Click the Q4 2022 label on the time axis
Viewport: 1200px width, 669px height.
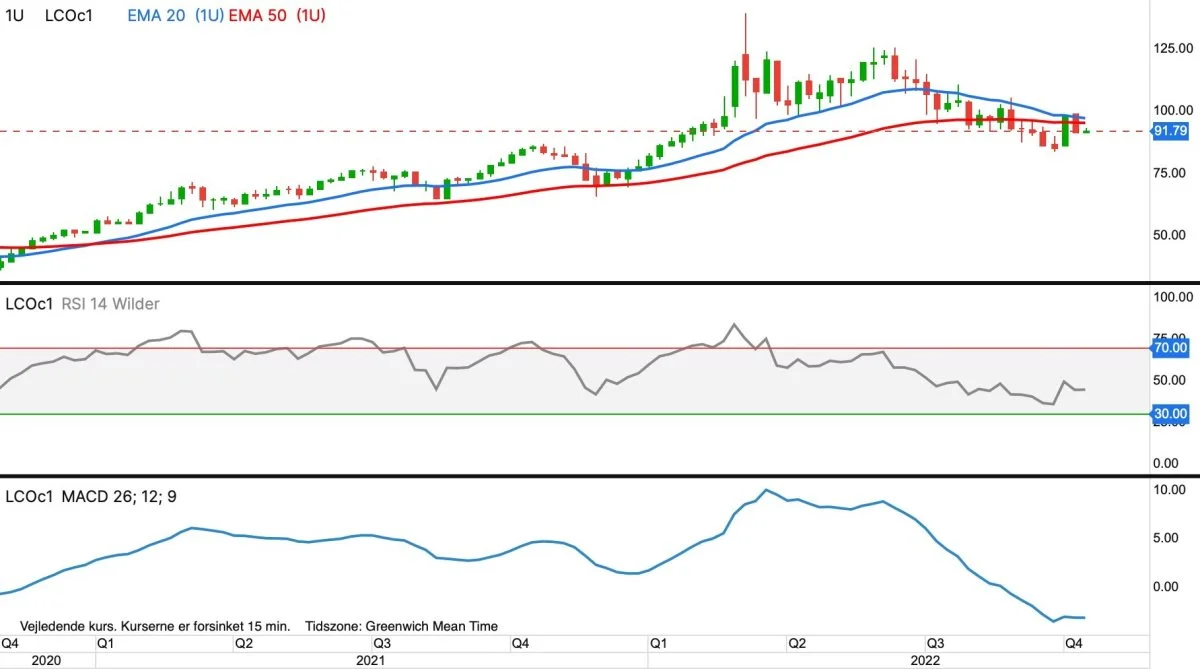1075,643
